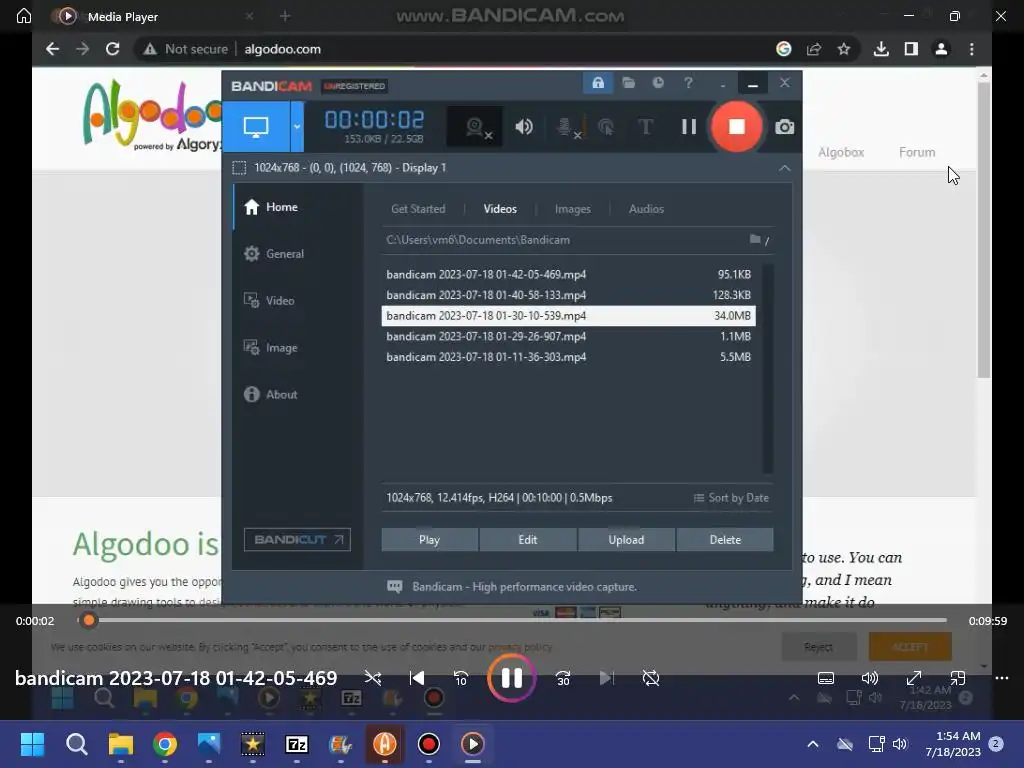The width and height of the screenshot is (1024, 768).
Task: Skip back 10 seconds
Action: tap(460, 679)
